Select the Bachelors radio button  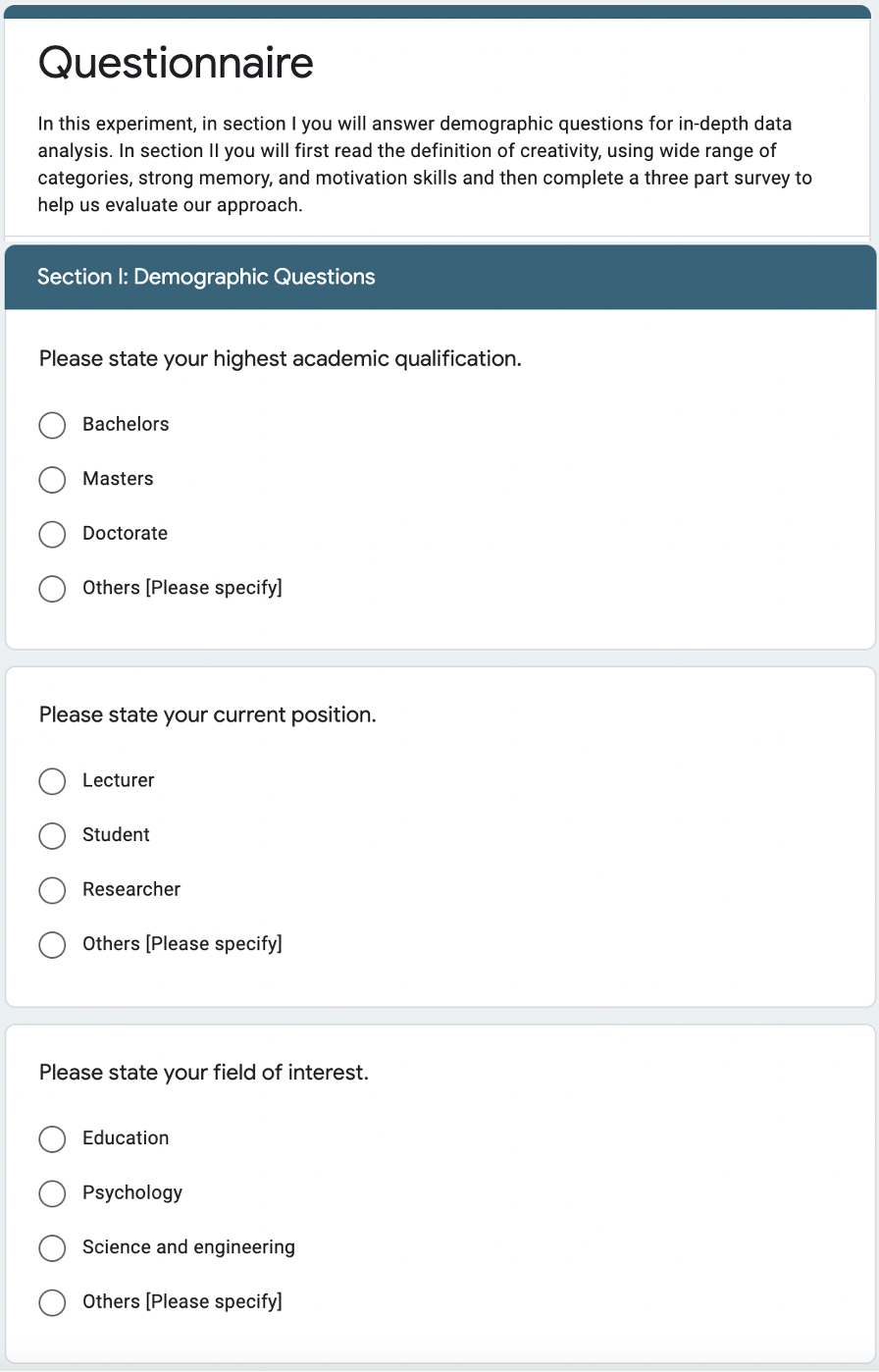[52, 425]
